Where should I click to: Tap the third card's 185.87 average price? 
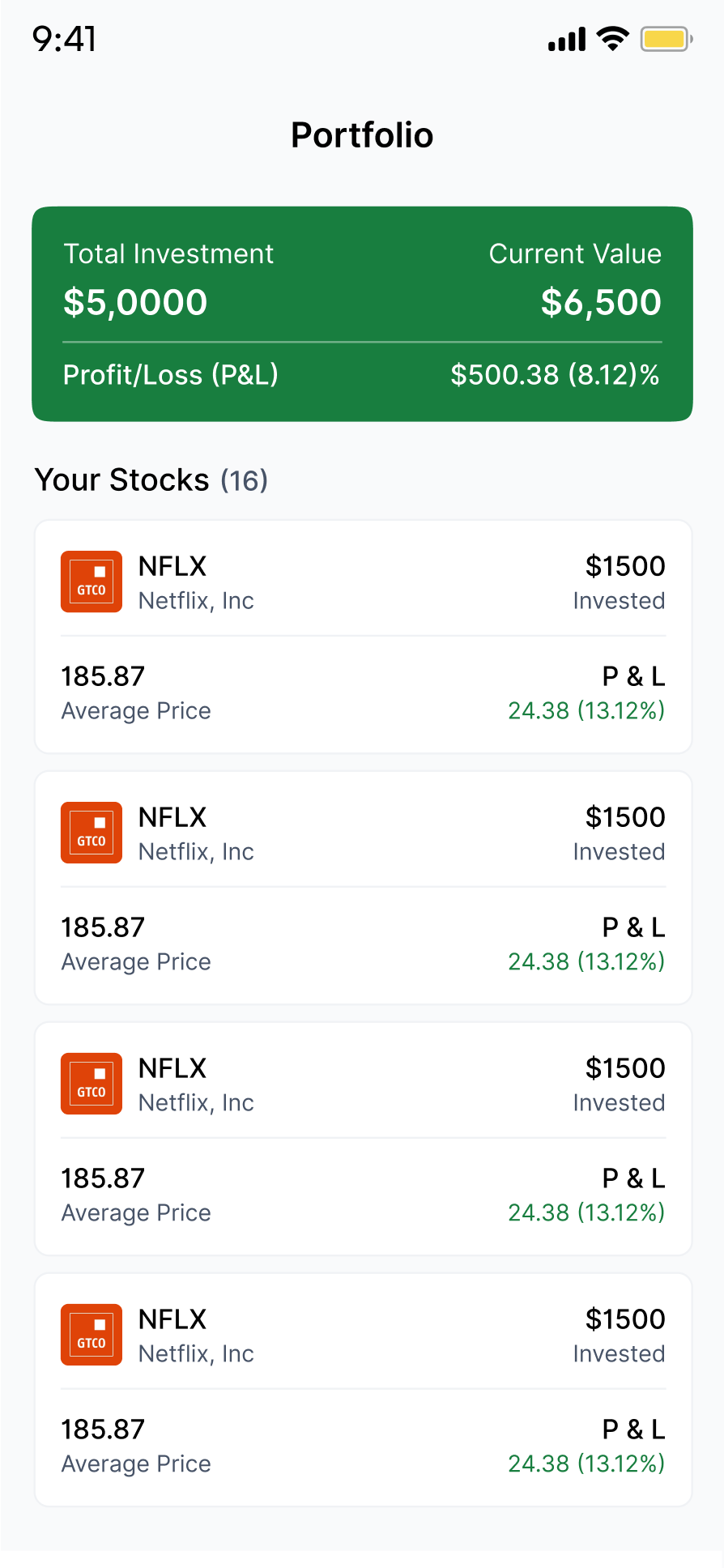tap(103, 1178)
